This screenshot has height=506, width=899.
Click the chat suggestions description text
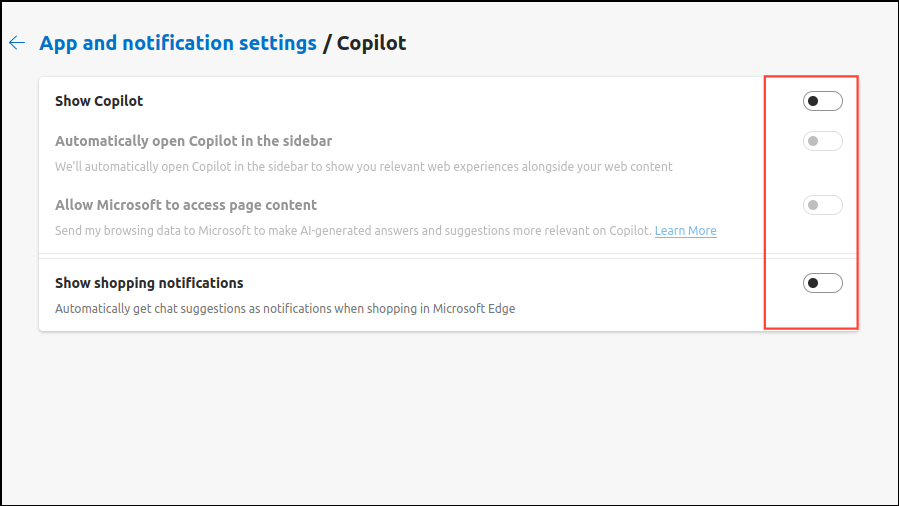point(285,309)
